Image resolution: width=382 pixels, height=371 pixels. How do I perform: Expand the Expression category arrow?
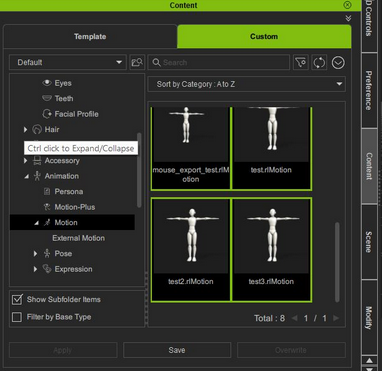[35, 269]
